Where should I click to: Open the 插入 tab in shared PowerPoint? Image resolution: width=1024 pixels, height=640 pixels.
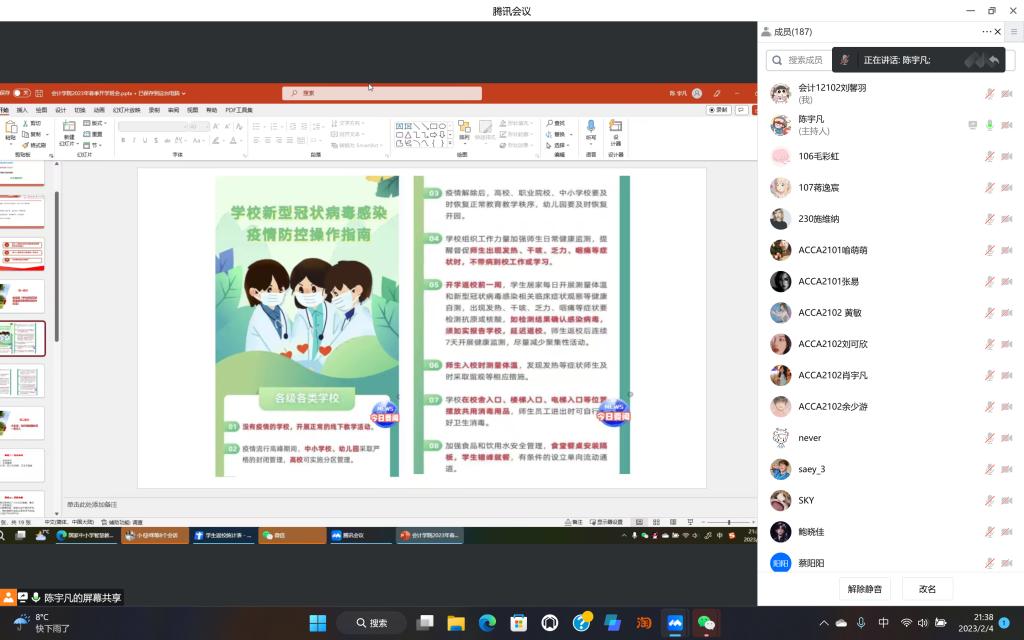(x=22, y=110)
